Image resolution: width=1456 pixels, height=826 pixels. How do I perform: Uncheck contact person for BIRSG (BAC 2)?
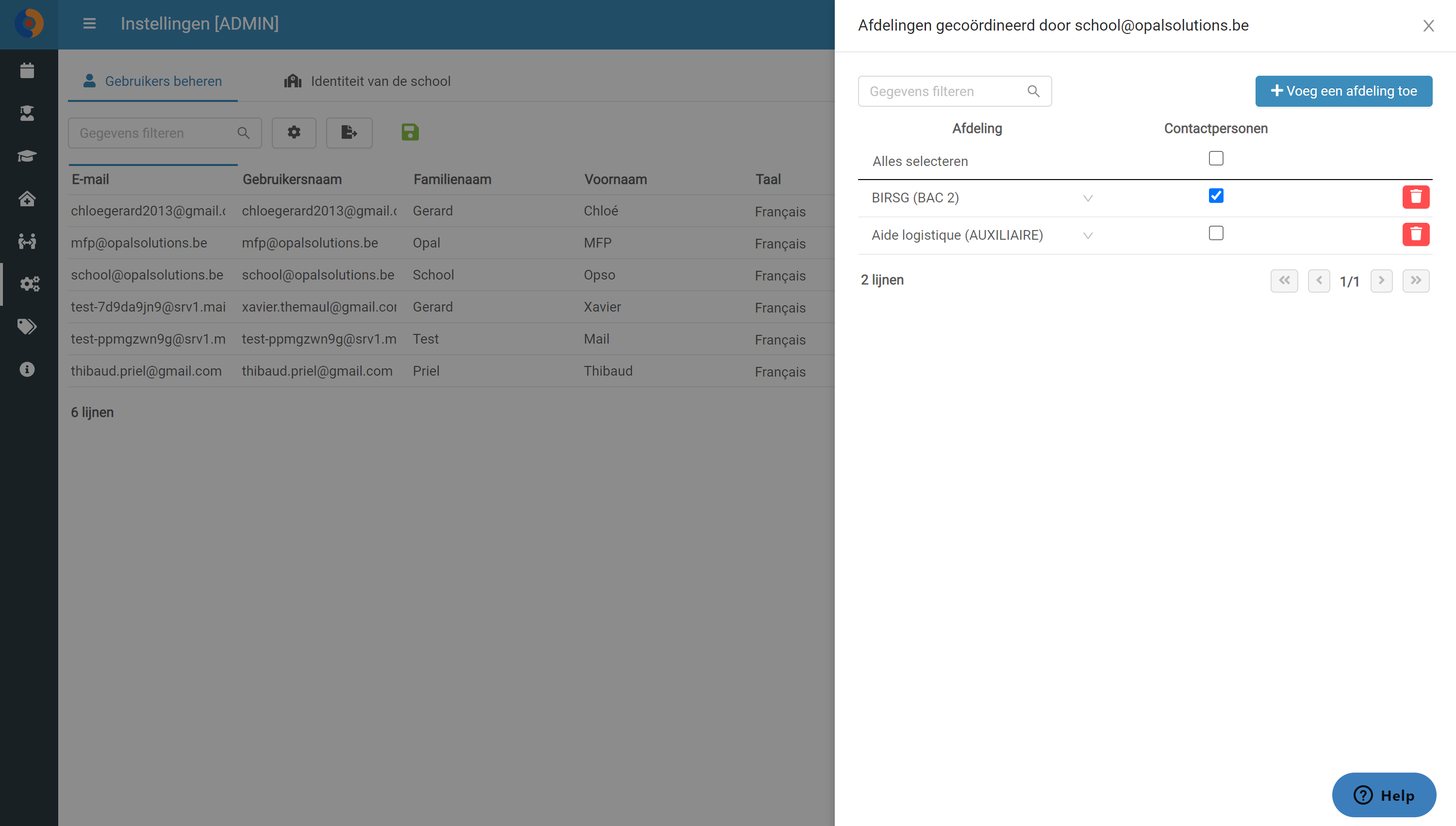pos(1215,196)
